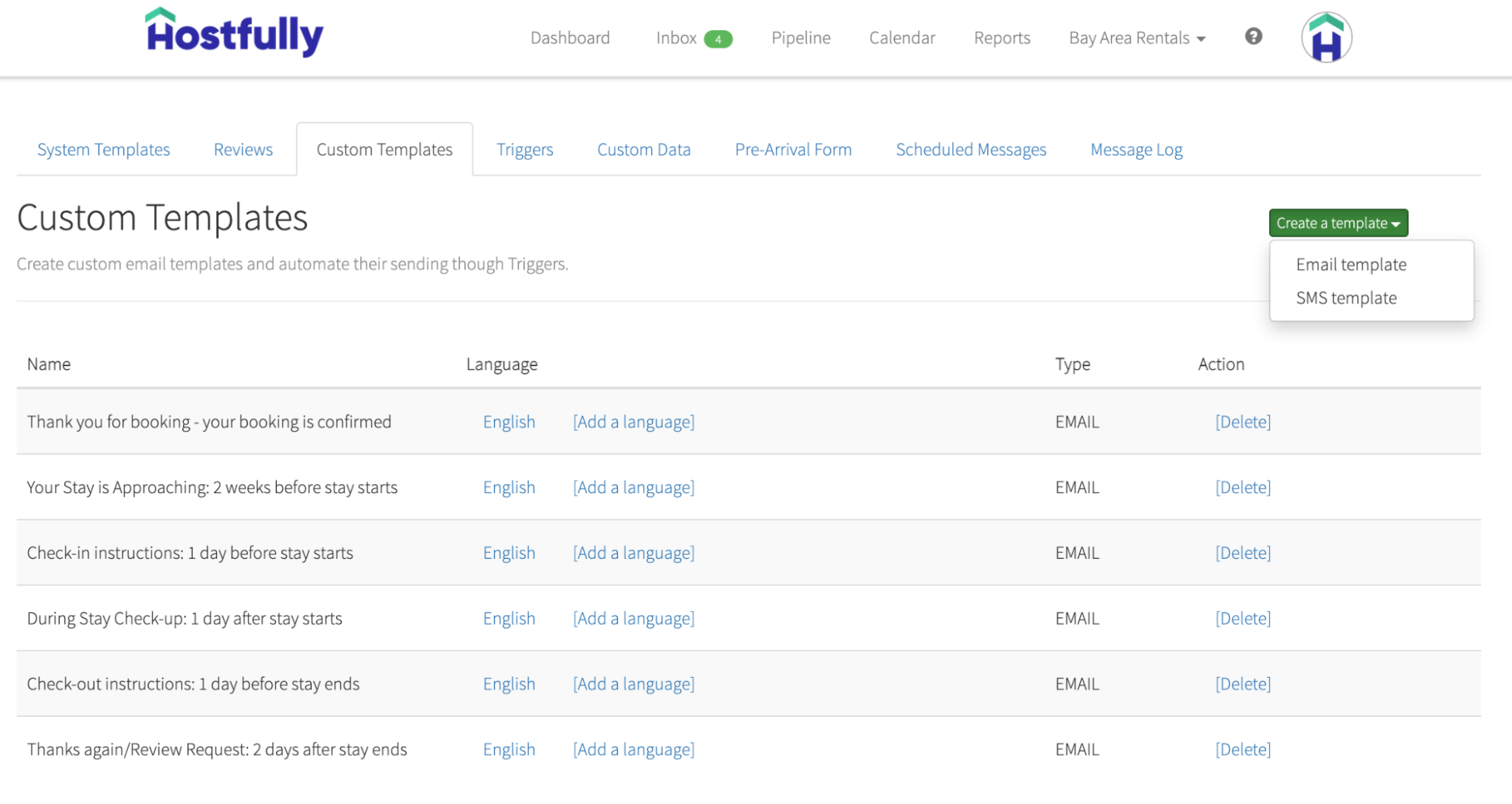Switch to the Triggers tab
This screenshot has height=804, width=1512.
525,149
